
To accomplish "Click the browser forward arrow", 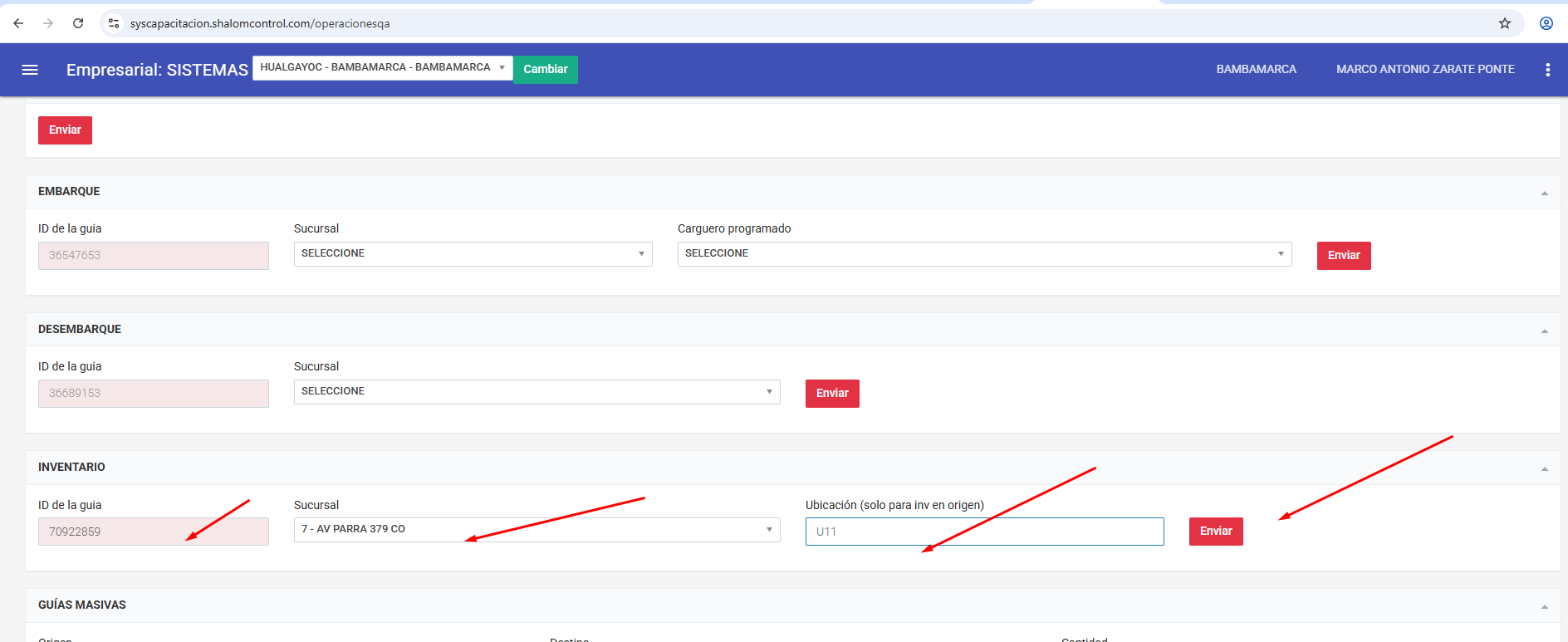I will pos(48,23).
